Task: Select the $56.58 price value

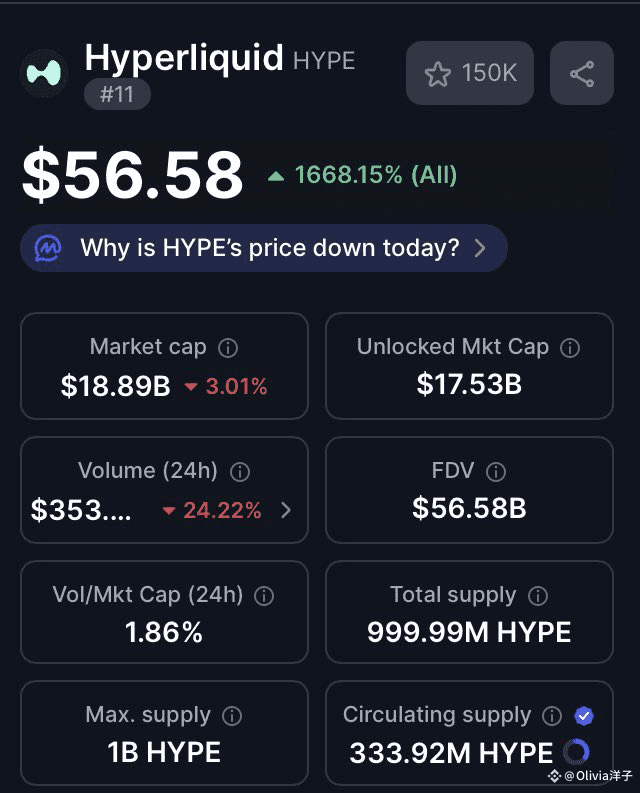Action: [x=133, y=174]
